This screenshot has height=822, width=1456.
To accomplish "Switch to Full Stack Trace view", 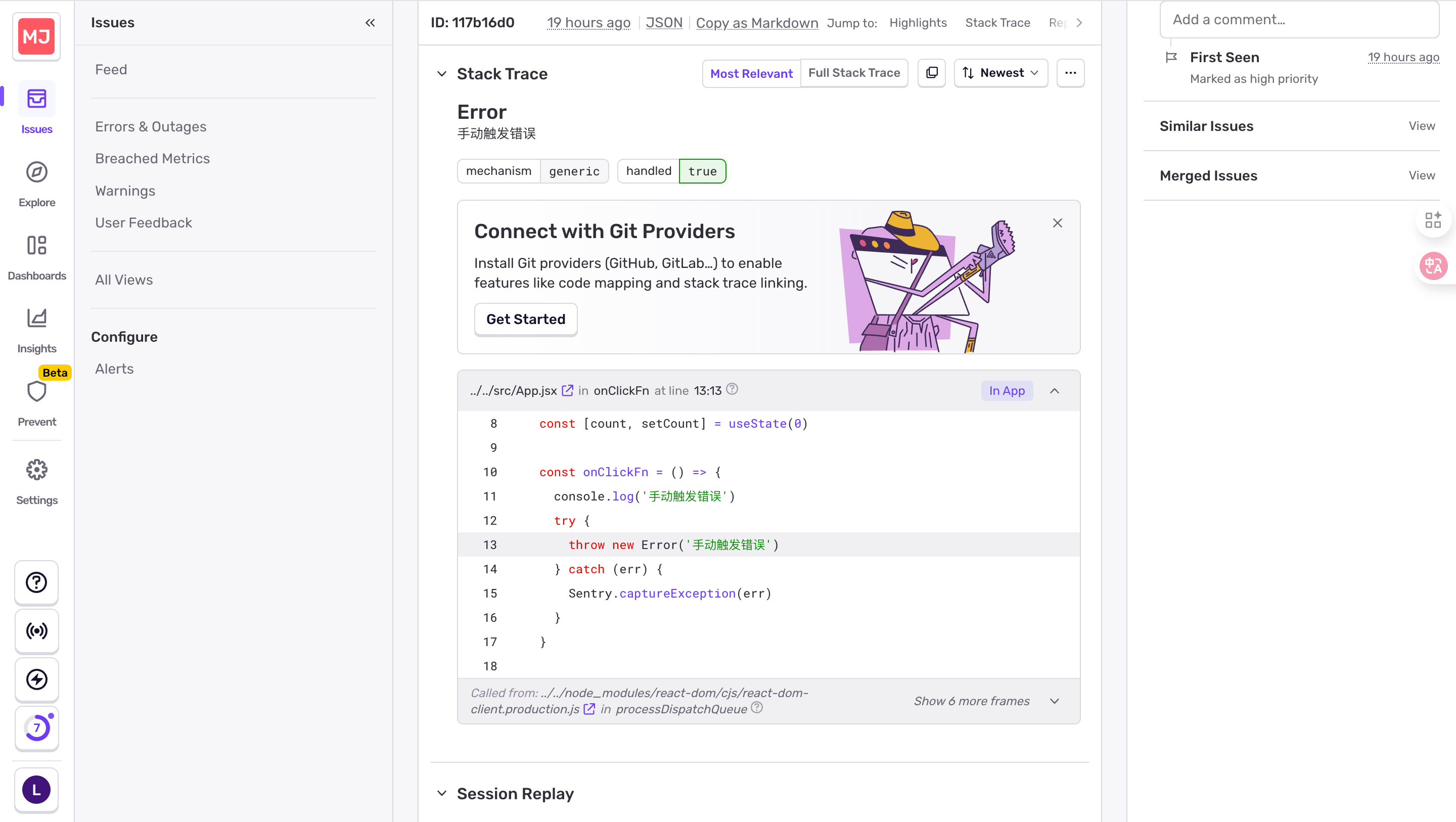I will [854, 73].
